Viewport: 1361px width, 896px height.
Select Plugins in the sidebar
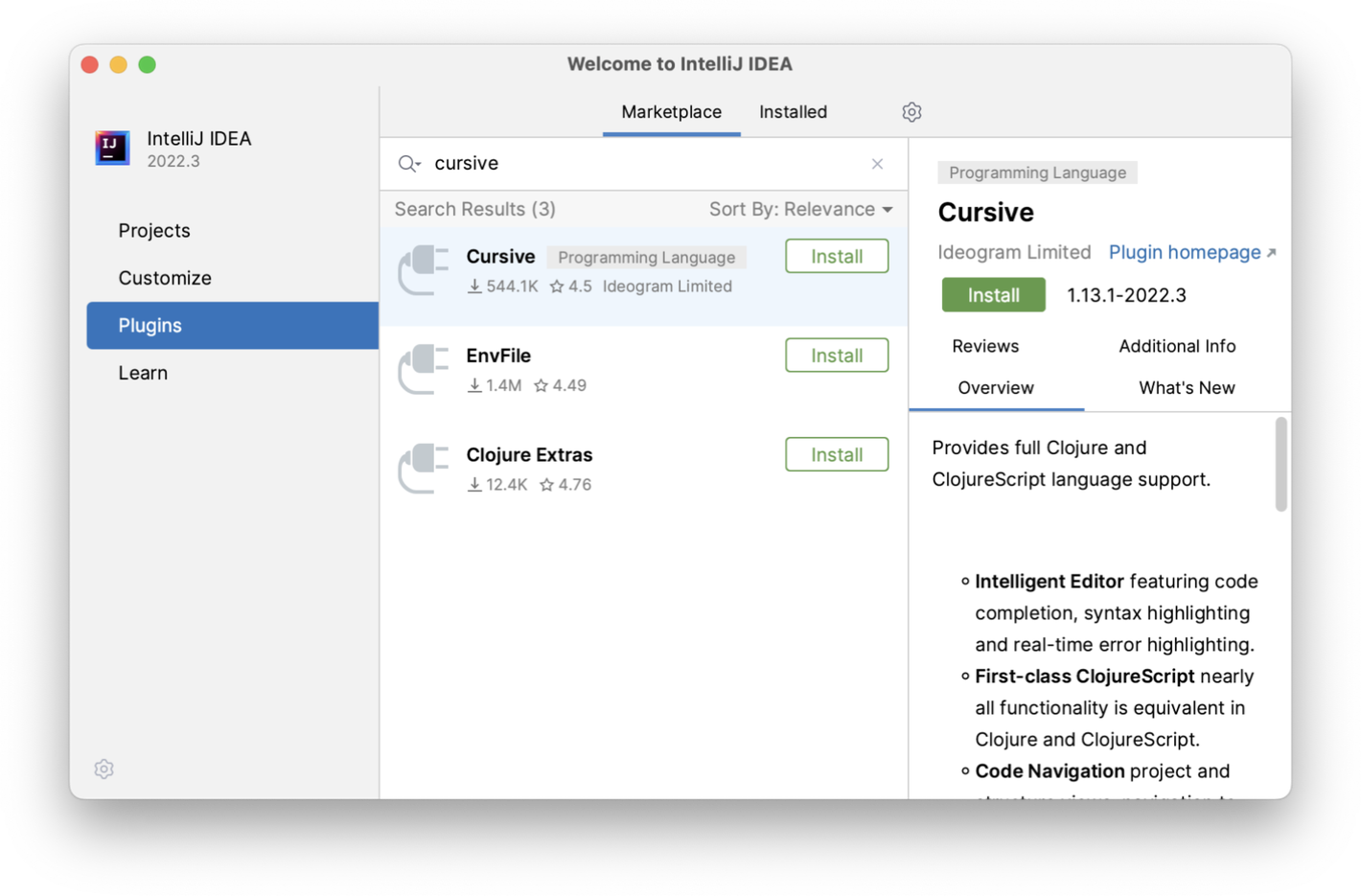tap(233, 326)
